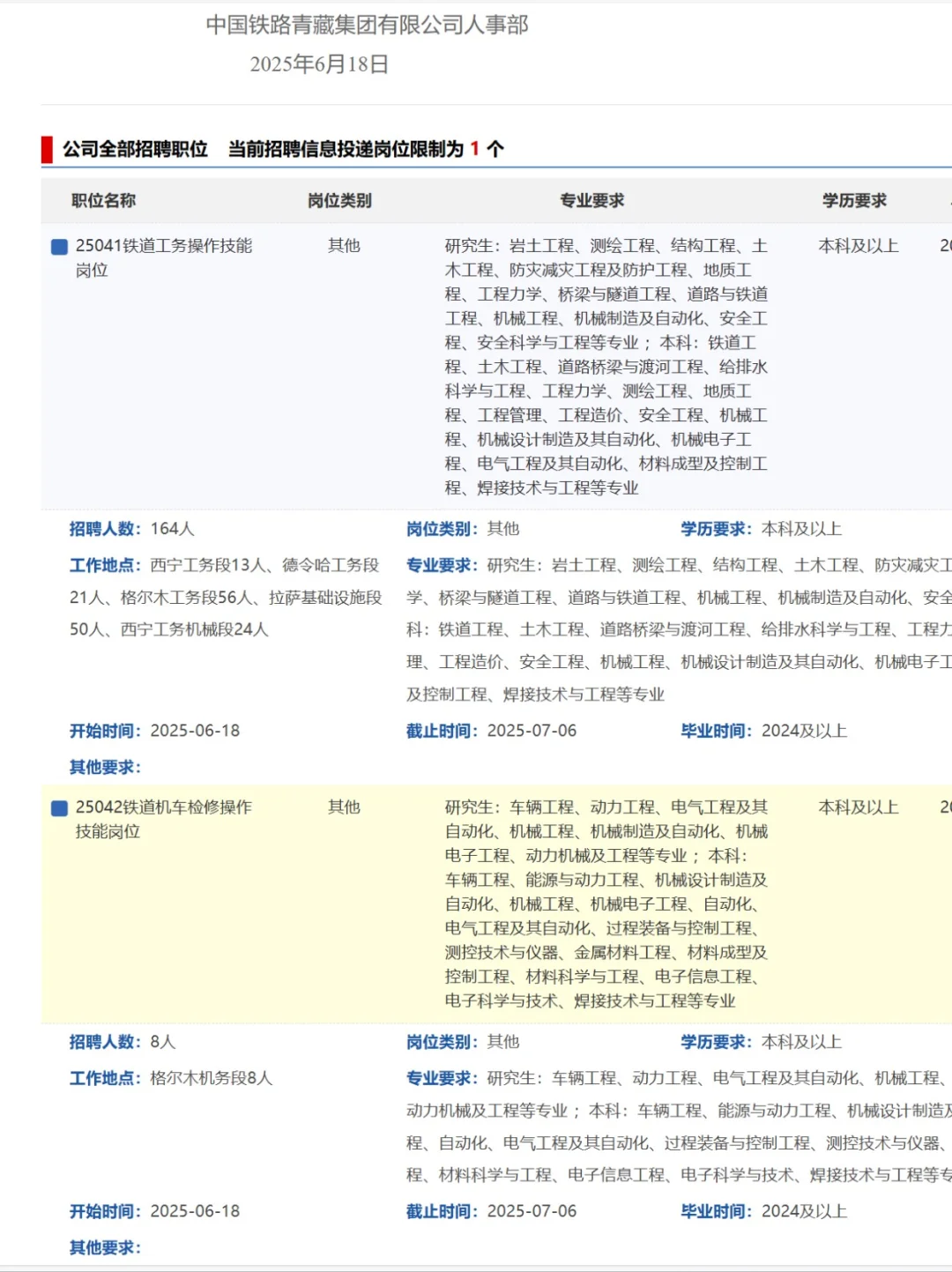Click 本科及以上 in the 25041 table row
Viewport: 952px width, 1272px height.
click(x=859, y=246)
